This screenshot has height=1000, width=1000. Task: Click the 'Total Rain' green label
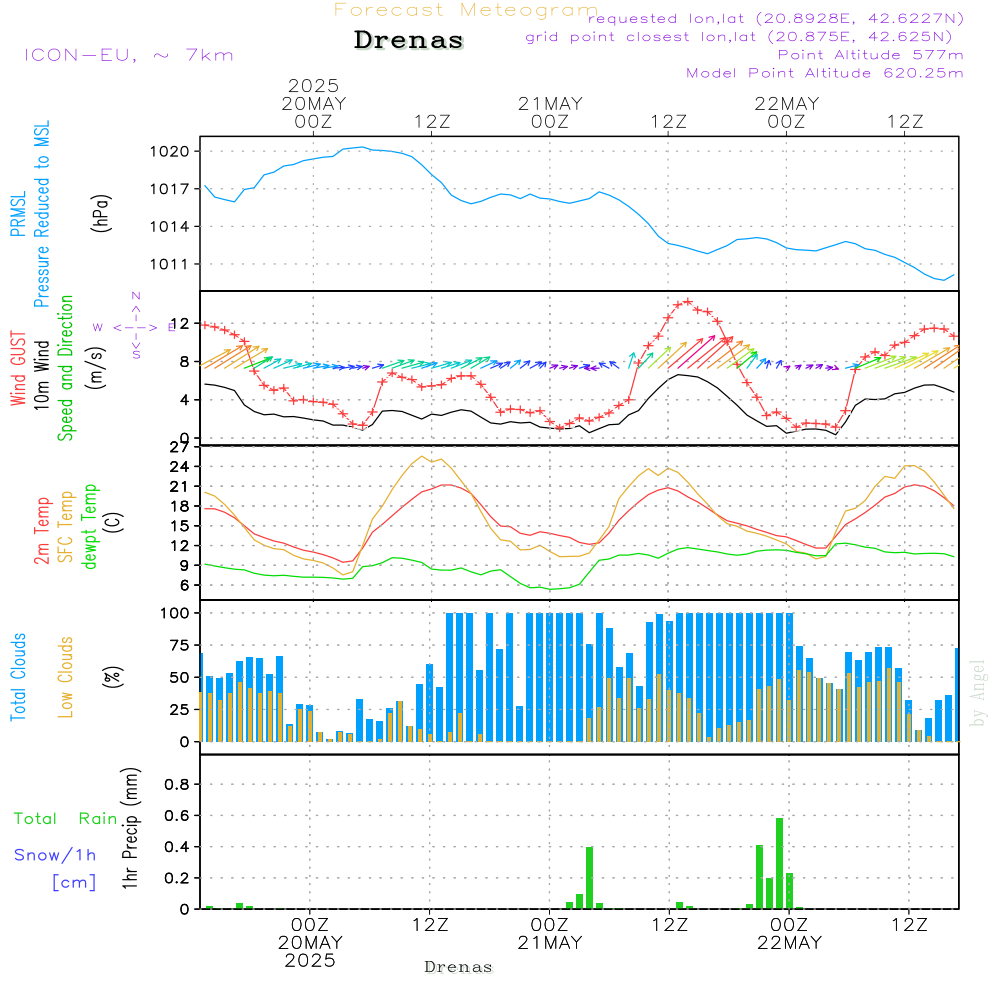click(x=66, y=819)
